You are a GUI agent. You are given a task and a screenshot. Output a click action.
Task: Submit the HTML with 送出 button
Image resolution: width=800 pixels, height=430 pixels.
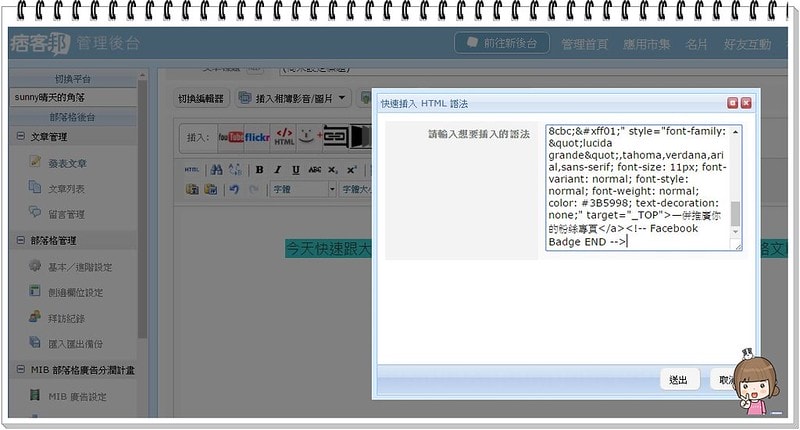coord(678,380)
